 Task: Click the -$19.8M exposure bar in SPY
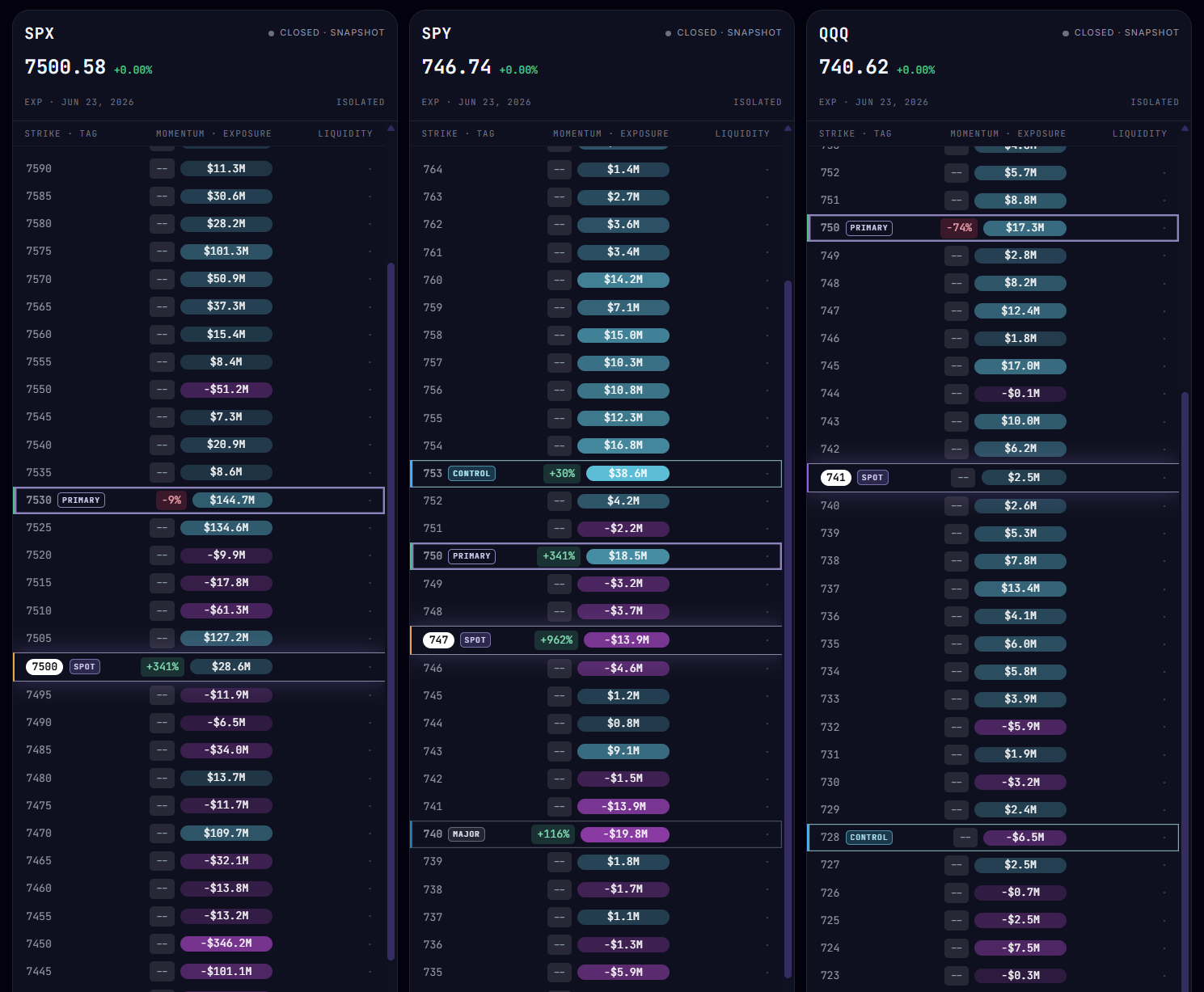(625, 834)
